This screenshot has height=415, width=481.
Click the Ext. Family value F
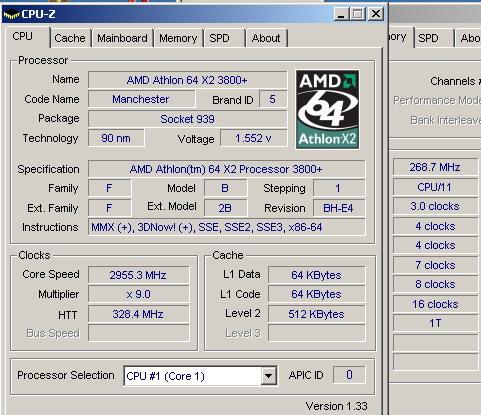[x=109, y=208]
